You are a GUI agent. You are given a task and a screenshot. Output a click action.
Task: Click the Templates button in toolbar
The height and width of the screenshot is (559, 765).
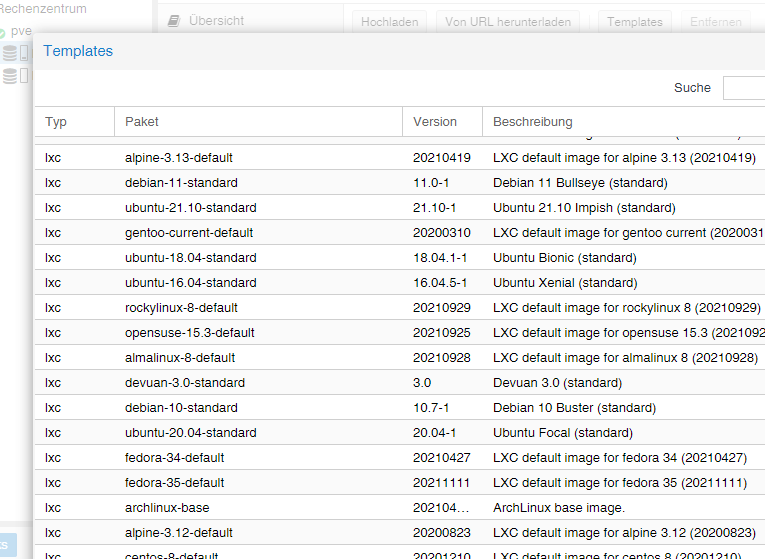(635, 22)
